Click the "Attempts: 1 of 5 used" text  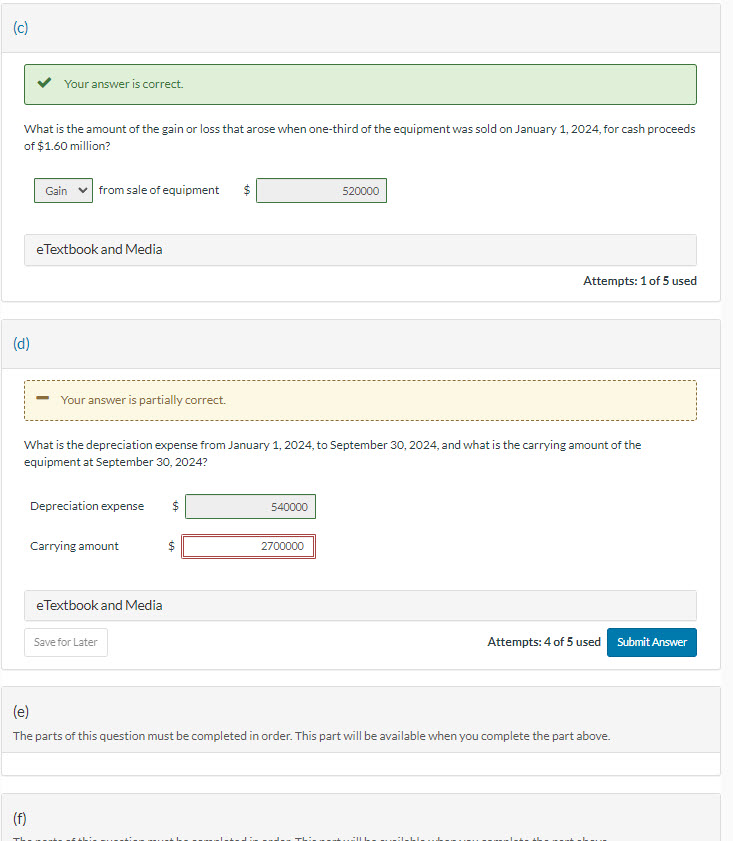point(639,281)
